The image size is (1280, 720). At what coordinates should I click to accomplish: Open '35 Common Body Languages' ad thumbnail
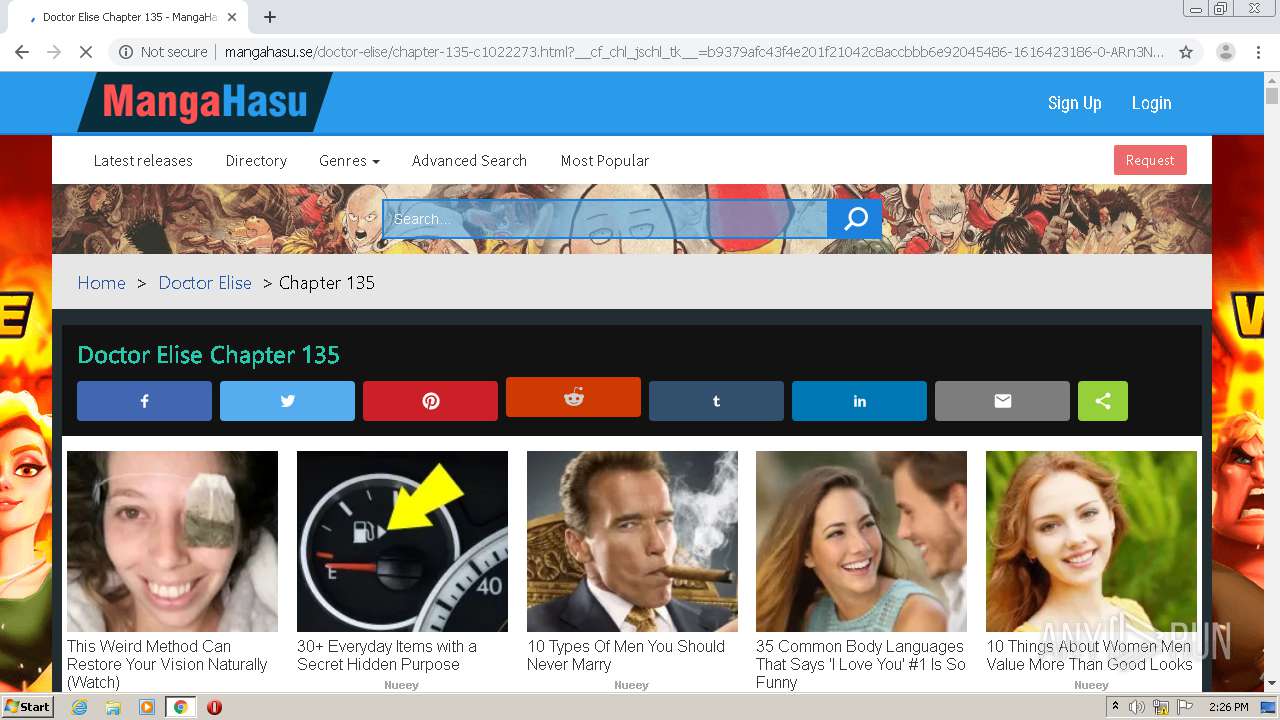[861, 541]
